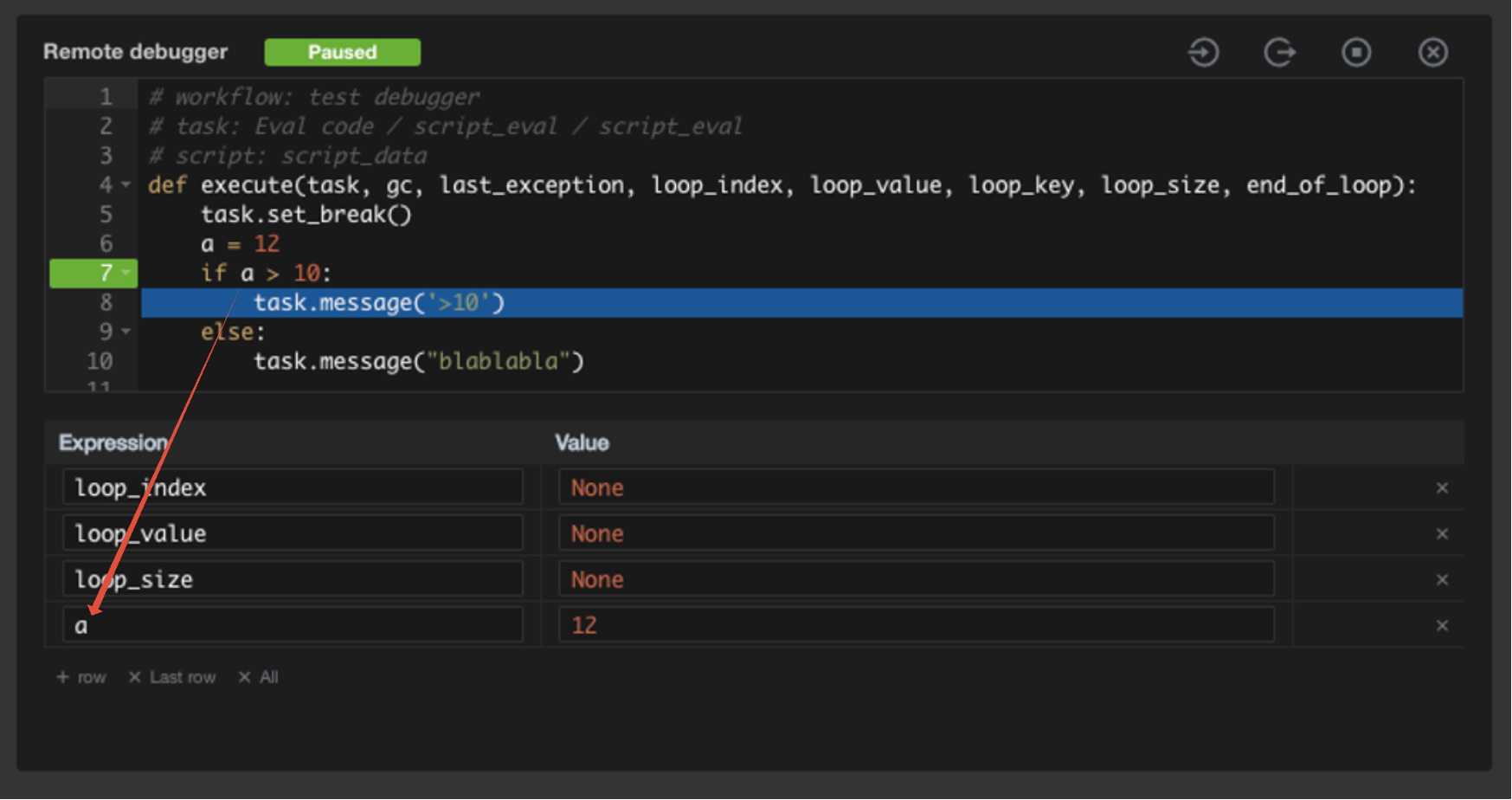Click the 'a = 12' assignment line
The height and width of the screenshot is (800, 1512).
coord(241,244)
